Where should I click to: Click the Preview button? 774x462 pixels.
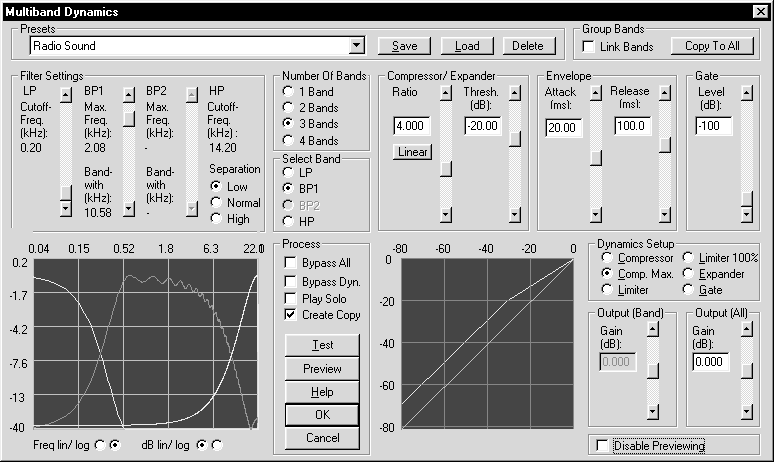click(x=322, y=368)
